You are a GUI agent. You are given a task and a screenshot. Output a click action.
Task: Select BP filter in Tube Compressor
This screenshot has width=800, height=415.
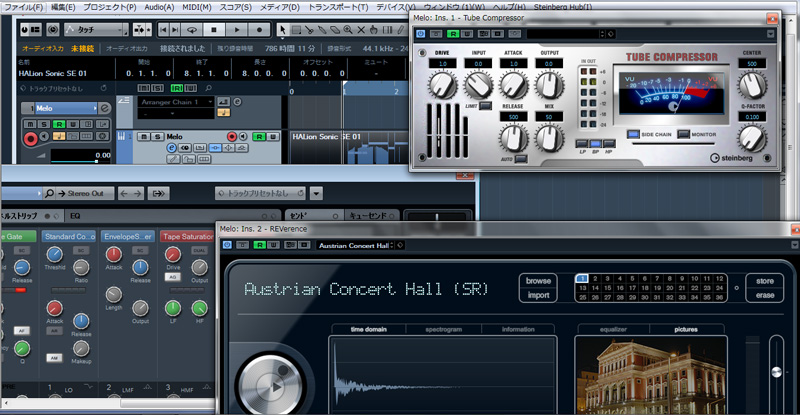coord(595,143)
